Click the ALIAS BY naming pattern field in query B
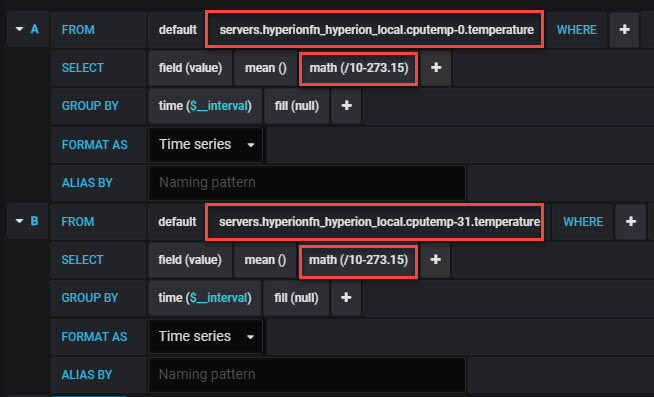654x397 pixels. 307,374
